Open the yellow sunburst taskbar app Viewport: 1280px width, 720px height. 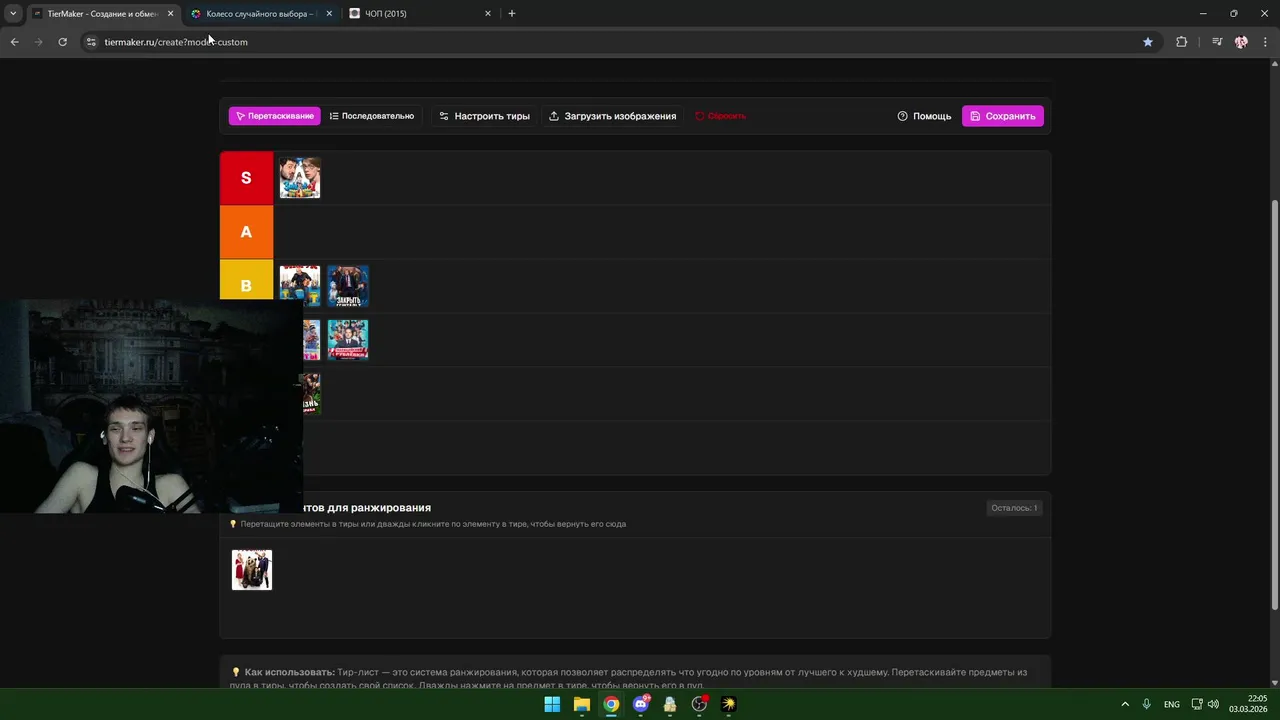click(x=729, y=704)
